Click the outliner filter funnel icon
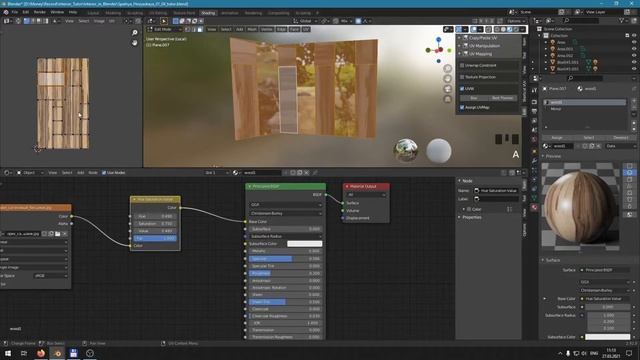Viewport: 640px width, 360px height. coord(622,20)
